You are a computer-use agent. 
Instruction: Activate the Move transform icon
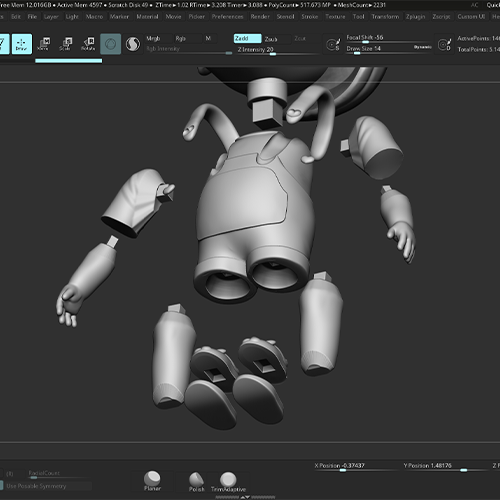pos(44,44)
